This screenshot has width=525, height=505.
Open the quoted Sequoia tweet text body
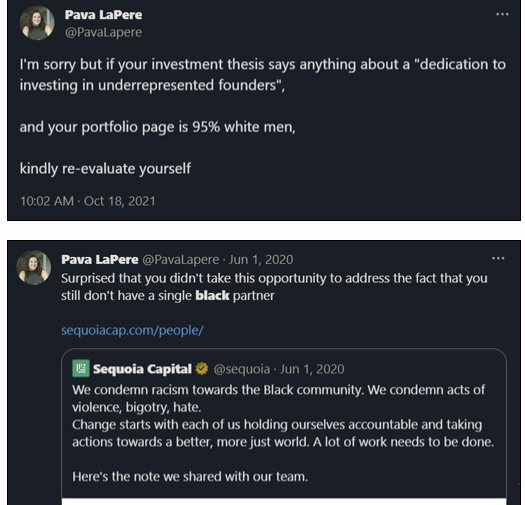click(x=283, y=433)
